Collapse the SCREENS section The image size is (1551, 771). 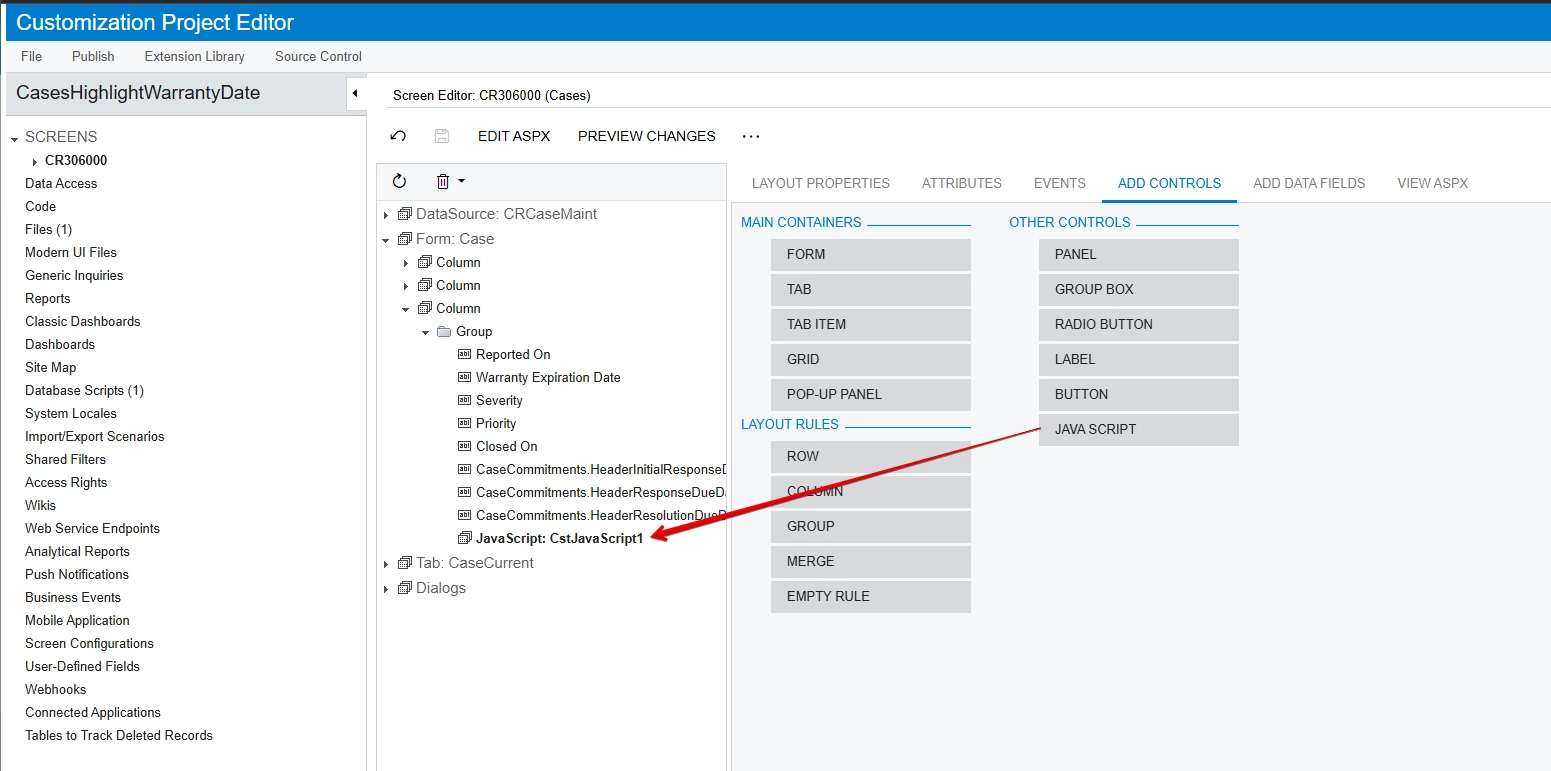coord(15,138)
